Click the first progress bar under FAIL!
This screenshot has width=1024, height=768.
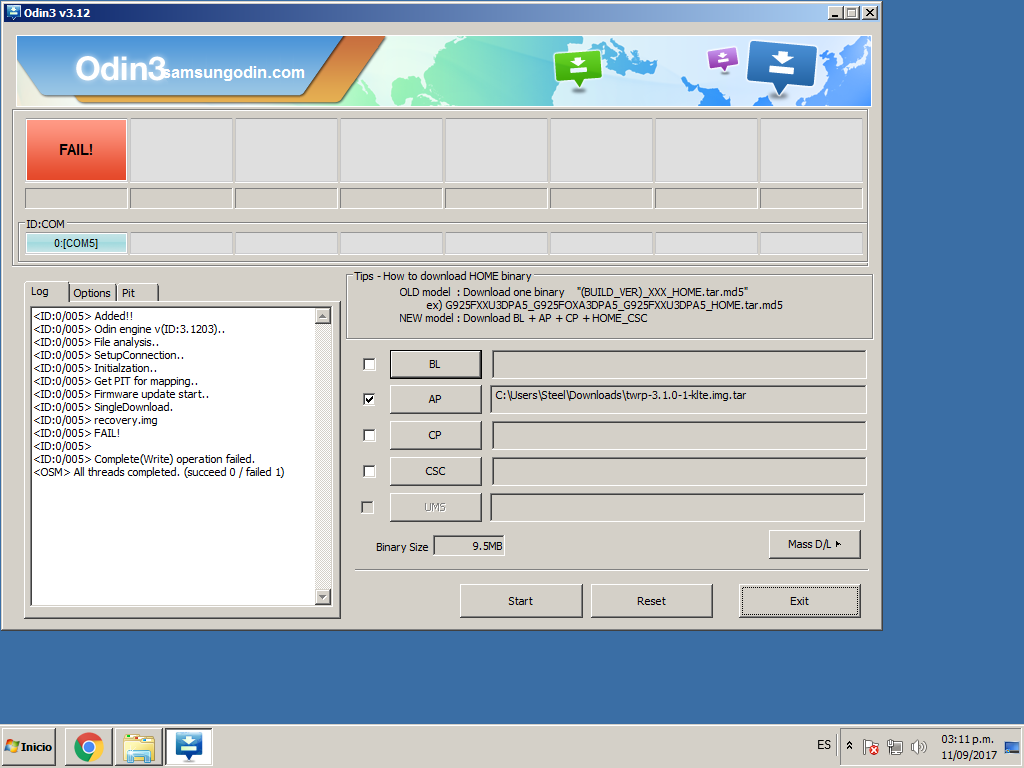pos(76,198)
